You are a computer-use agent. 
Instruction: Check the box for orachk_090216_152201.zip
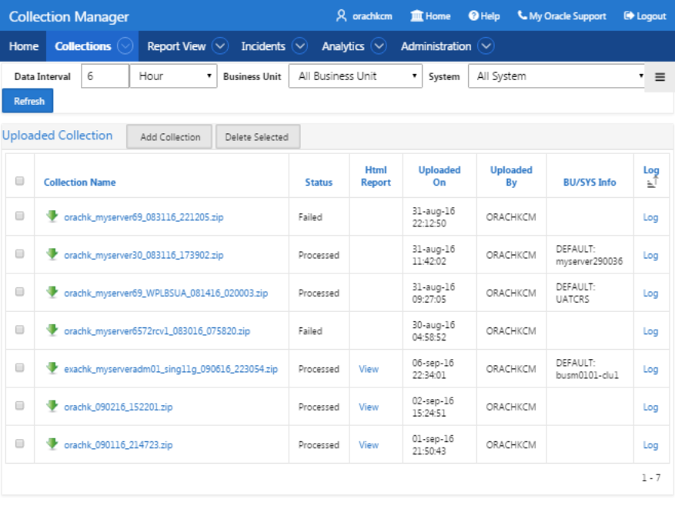pyautogui.click(x=19, y=405)
